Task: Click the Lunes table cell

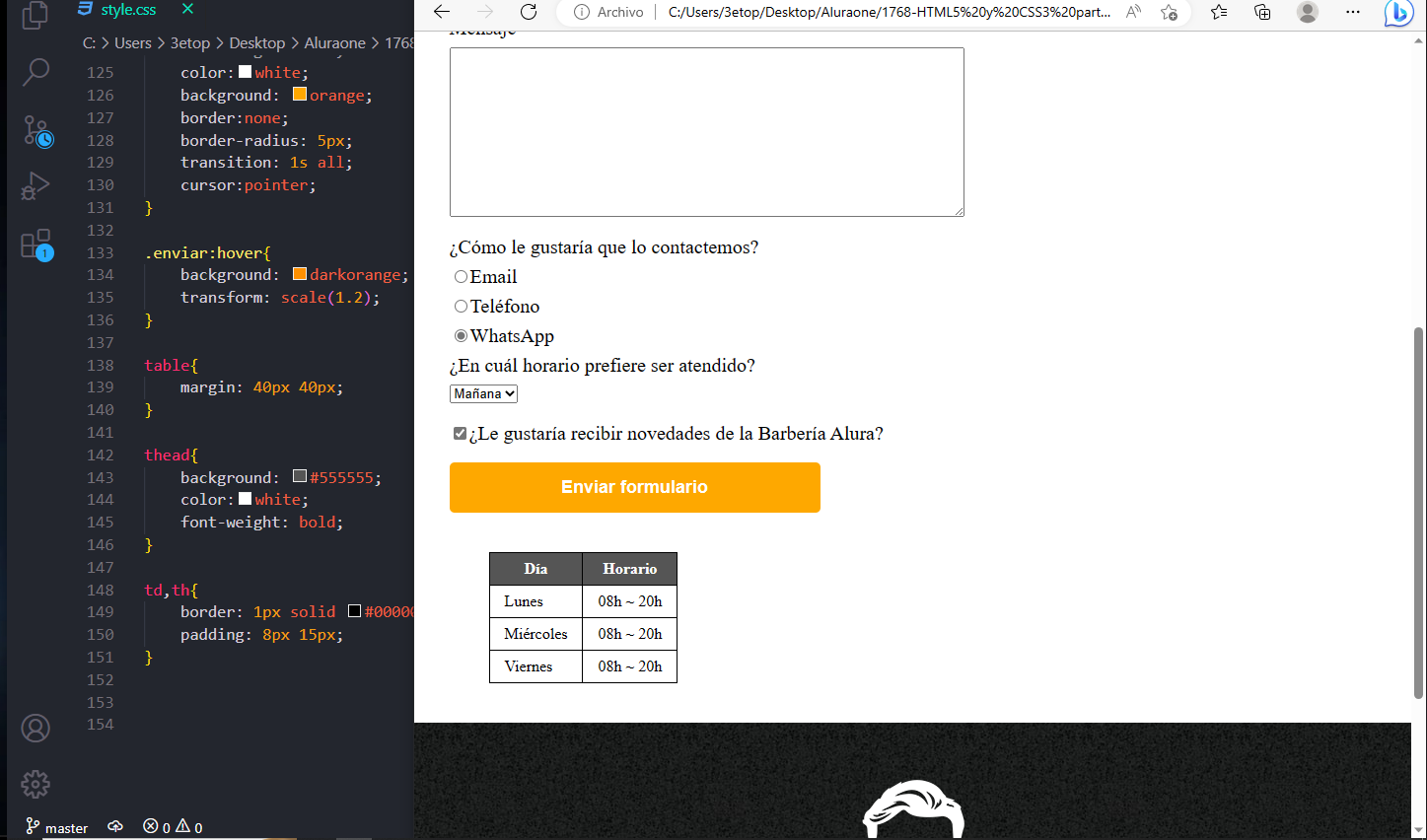Action: [x=535, y=601]
